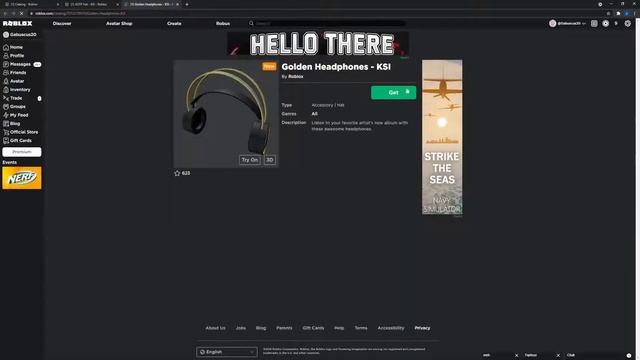Click the Try On button
The height and width of the screenshot is (360, 640).
249,160
